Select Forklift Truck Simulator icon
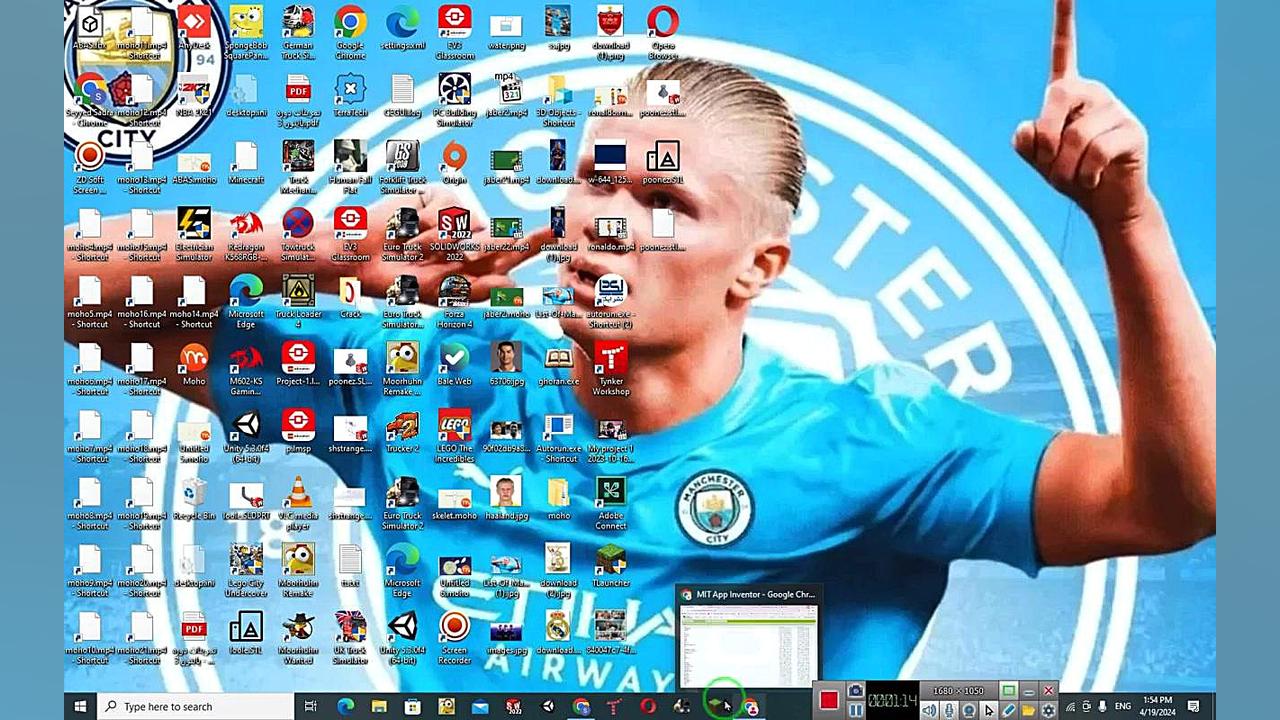This screenshot has width=1280, height=720. pyautogui.click(x=402, y=167)
